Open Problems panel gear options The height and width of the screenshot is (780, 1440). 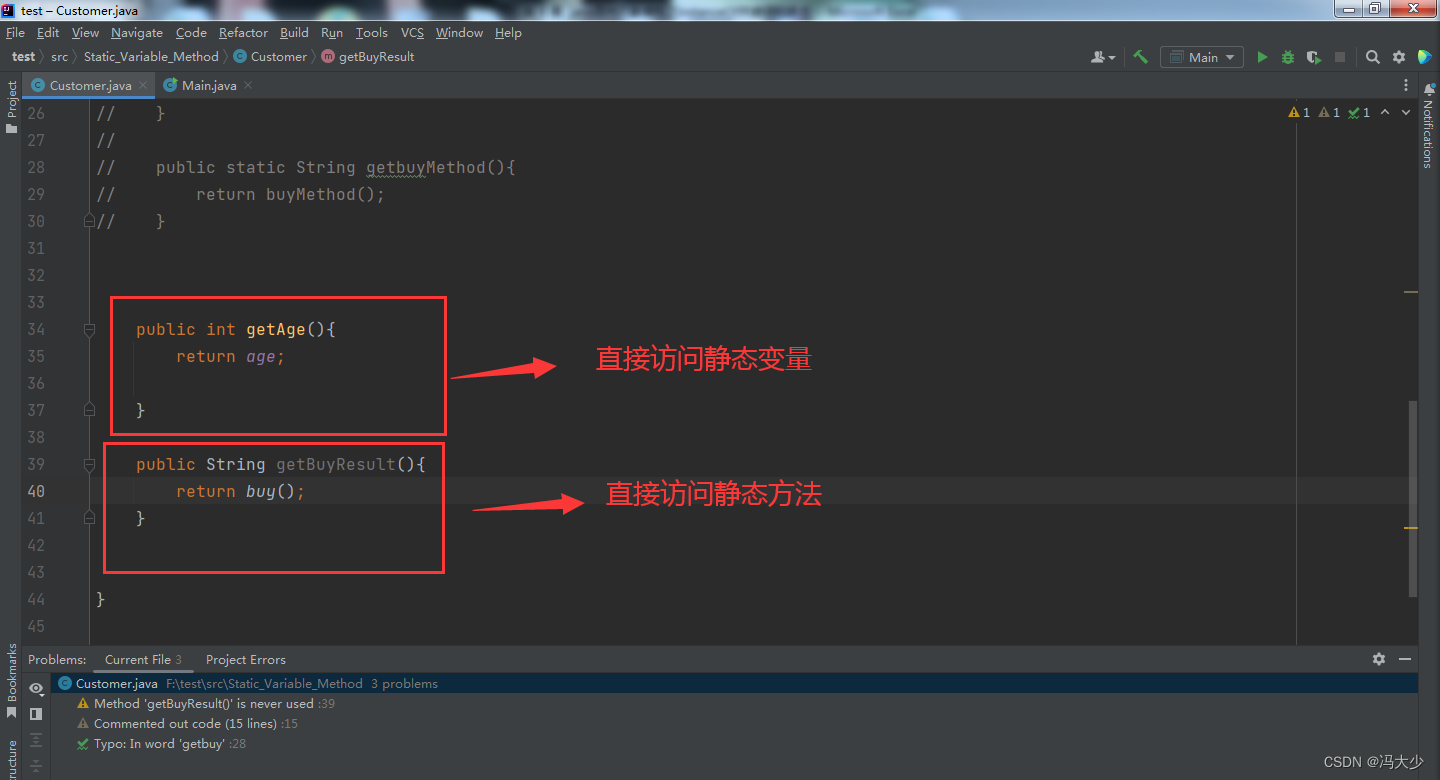[1379, 659]
